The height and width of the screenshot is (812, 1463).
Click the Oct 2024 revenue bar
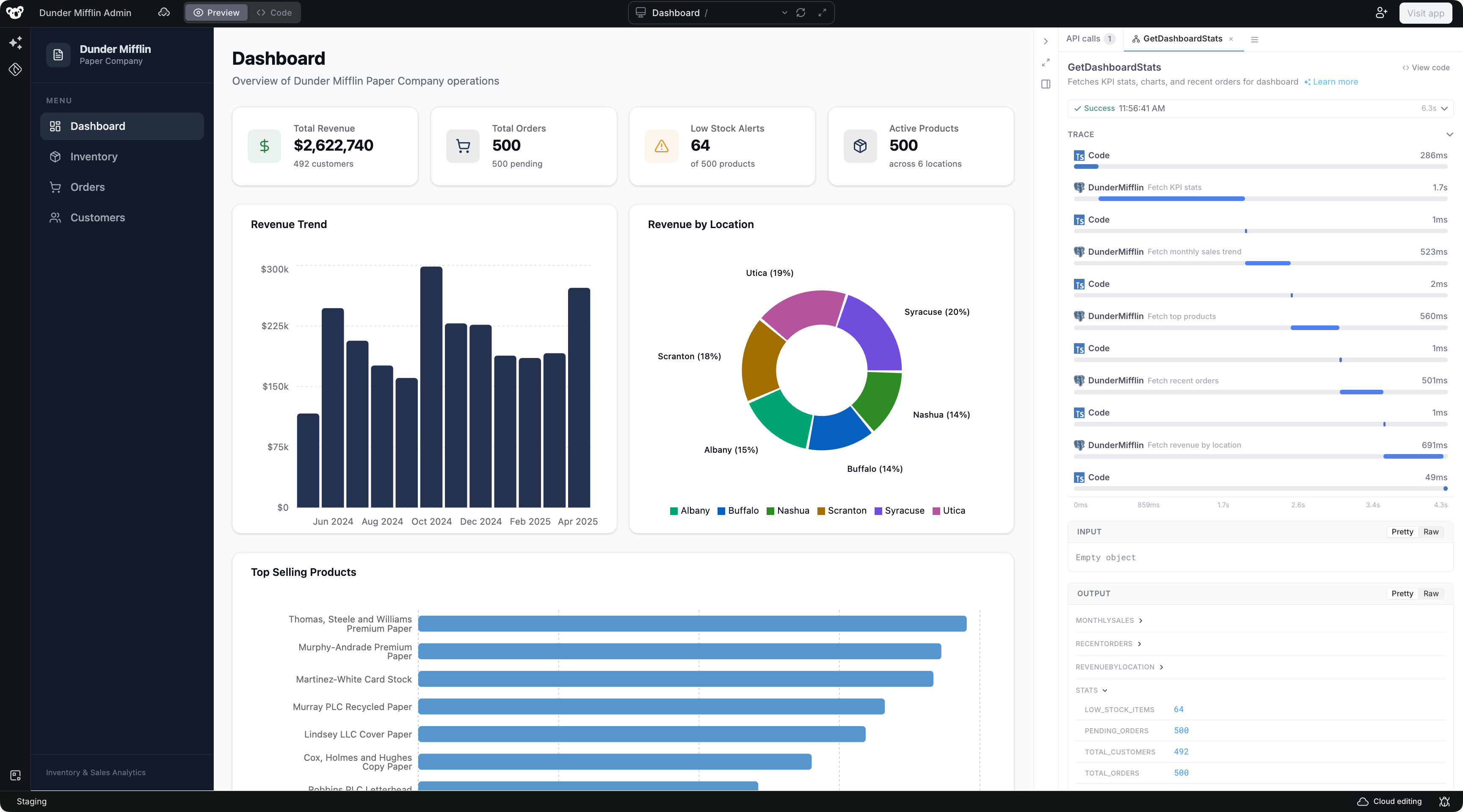click(432, 387)
